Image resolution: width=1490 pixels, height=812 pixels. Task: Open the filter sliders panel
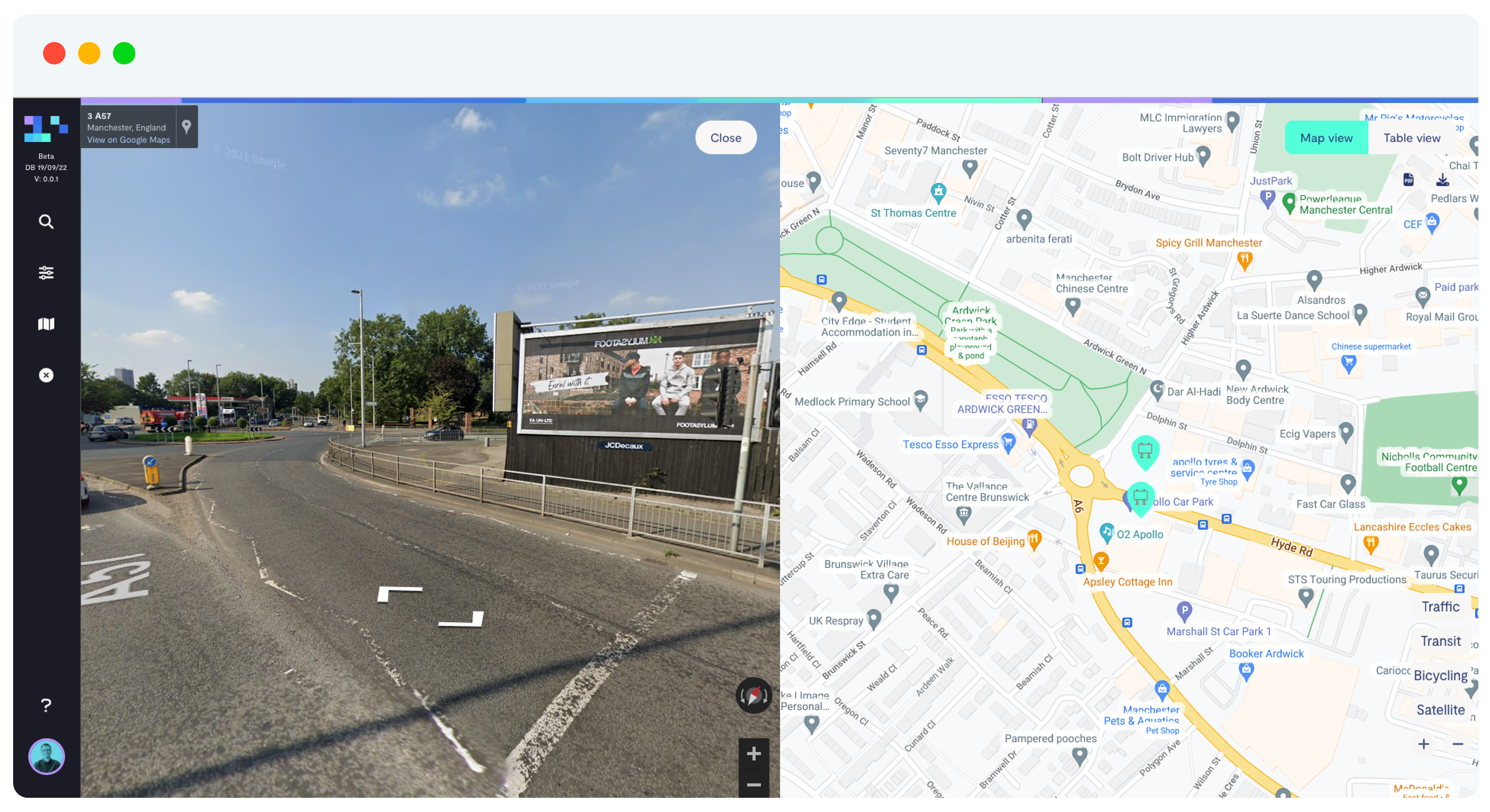click(x=46, y=273)
